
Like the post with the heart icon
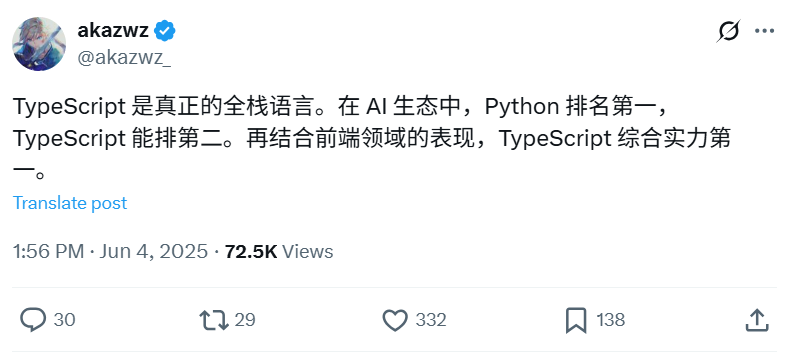[394, 320]
